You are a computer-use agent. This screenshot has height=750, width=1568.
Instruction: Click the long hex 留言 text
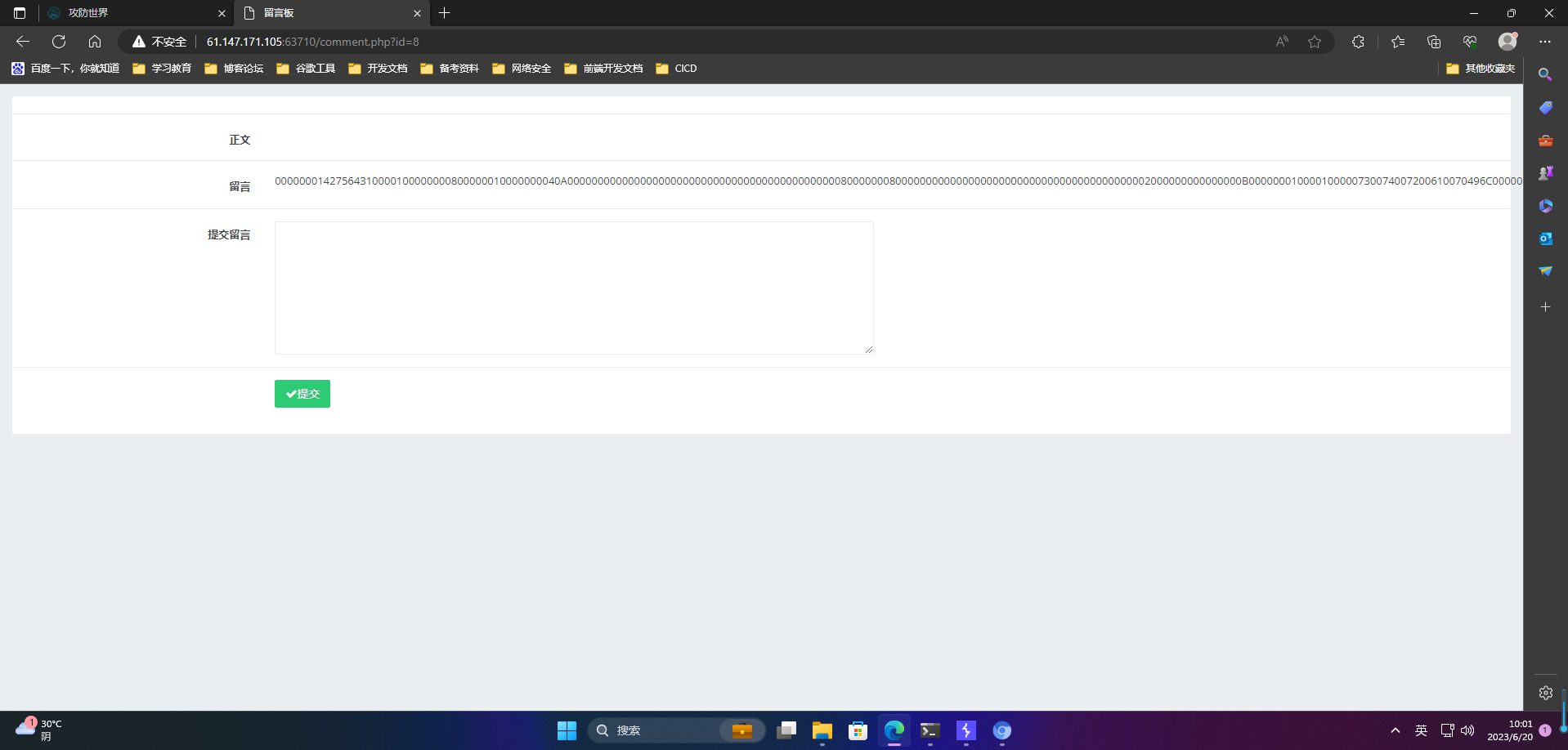point(898,181)
